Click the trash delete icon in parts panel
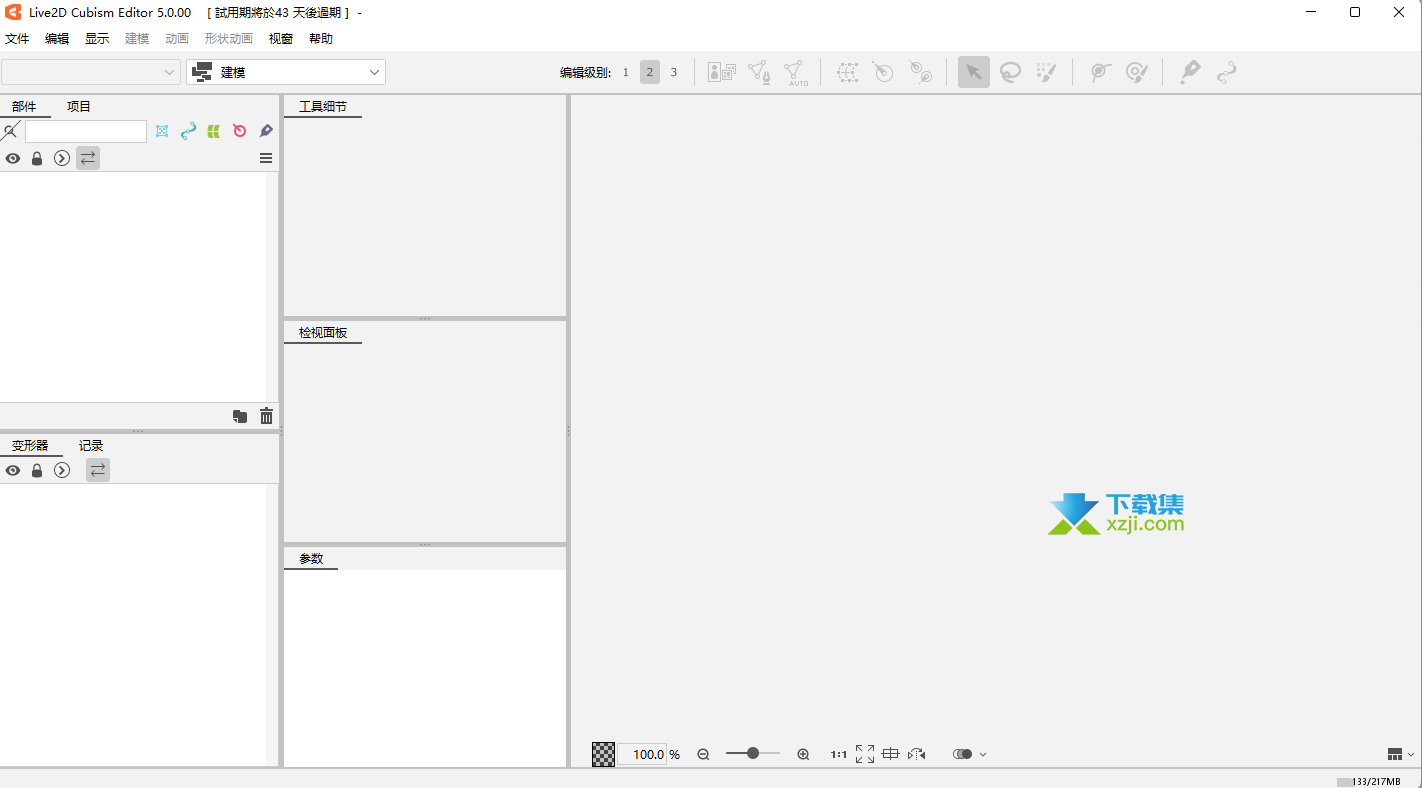 coord(266,416)
